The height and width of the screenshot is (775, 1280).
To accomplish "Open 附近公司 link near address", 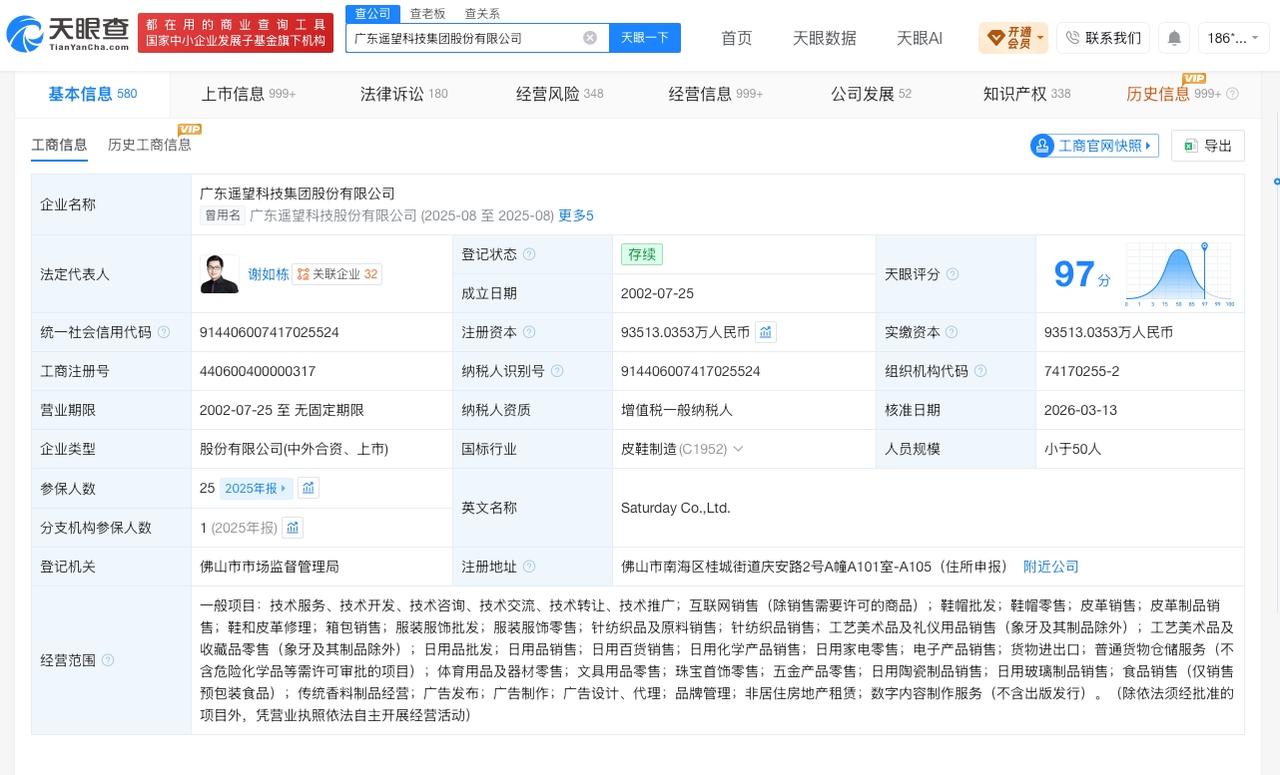I will click(x=1051, y=567).
